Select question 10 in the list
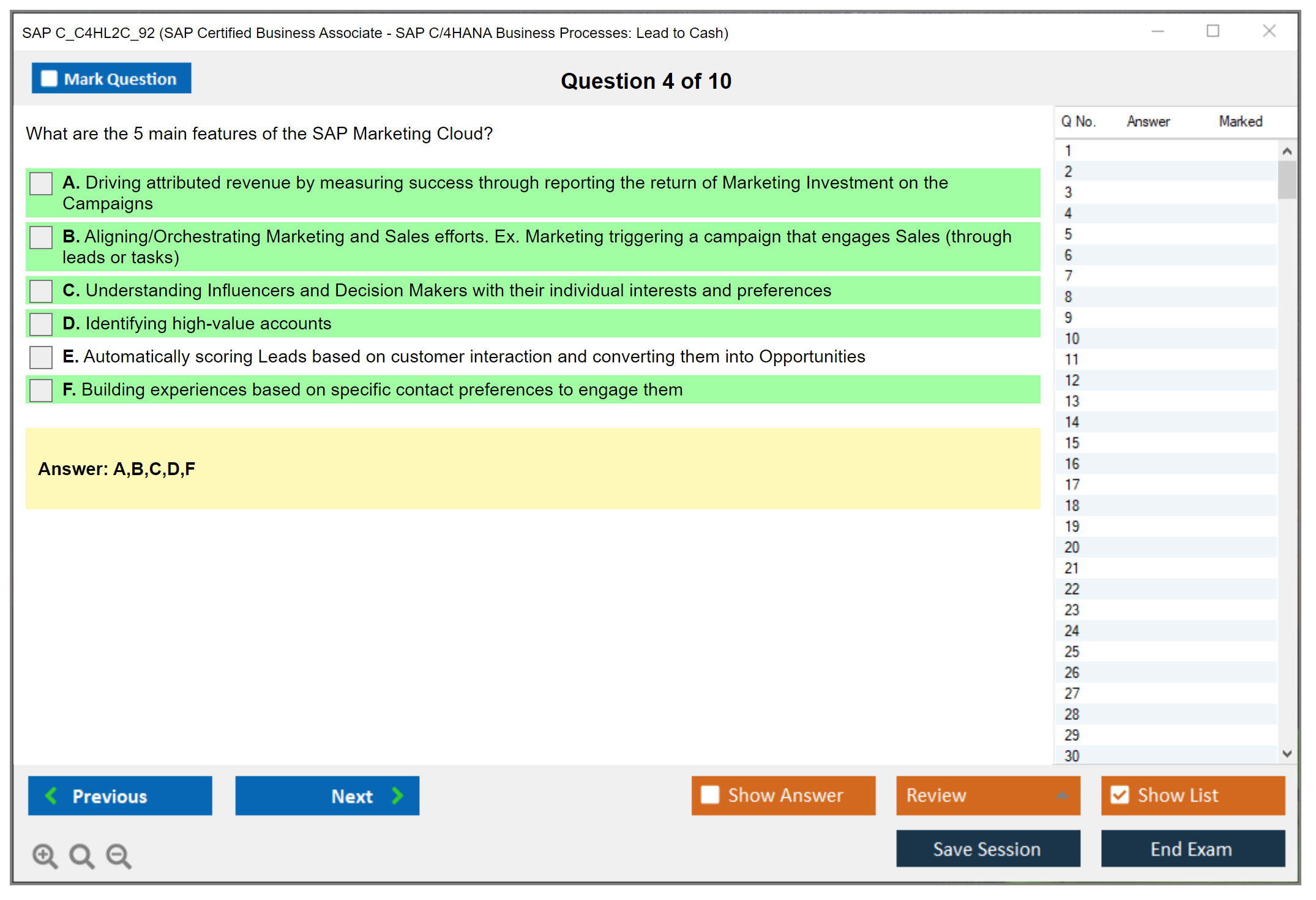The image size is (1316, 900). [1072, 339]
